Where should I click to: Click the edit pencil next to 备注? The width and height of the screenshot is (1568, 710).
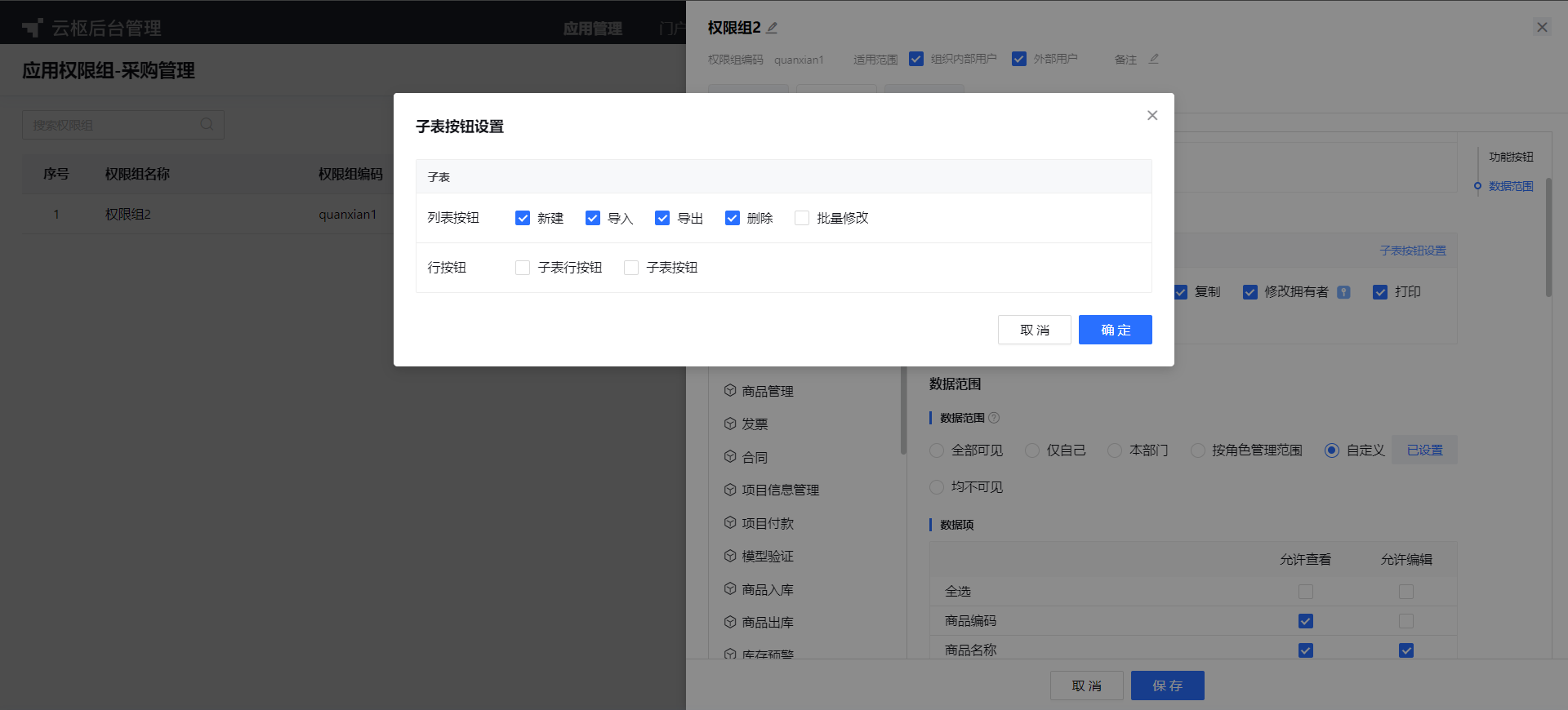pos(1154,59)
